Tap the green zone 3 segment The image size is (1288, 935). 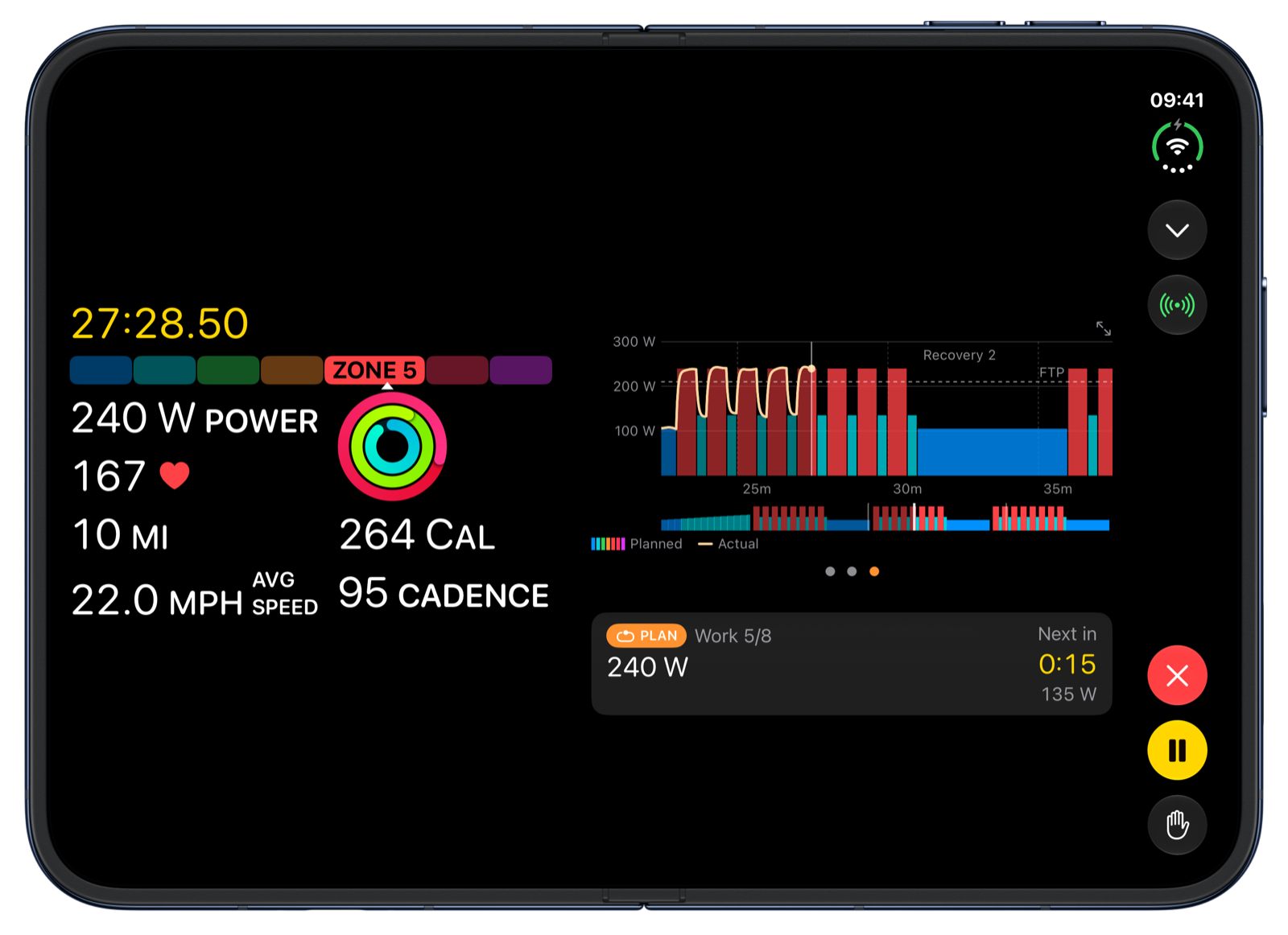(228, 370)
